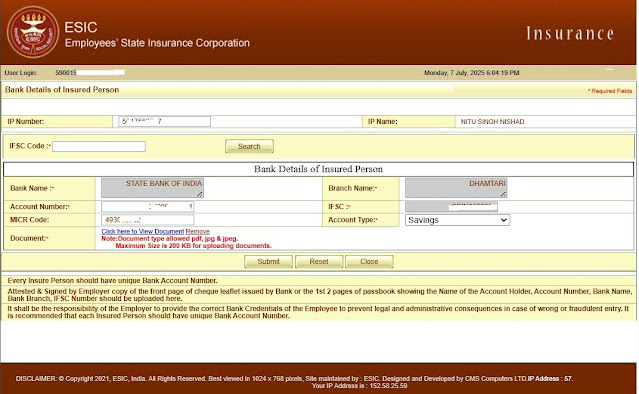This screenshot has height=394, width=639.
Task: Open the Account Type Savings dropdown
Action: pyautogui.click(x=457, y=220)
